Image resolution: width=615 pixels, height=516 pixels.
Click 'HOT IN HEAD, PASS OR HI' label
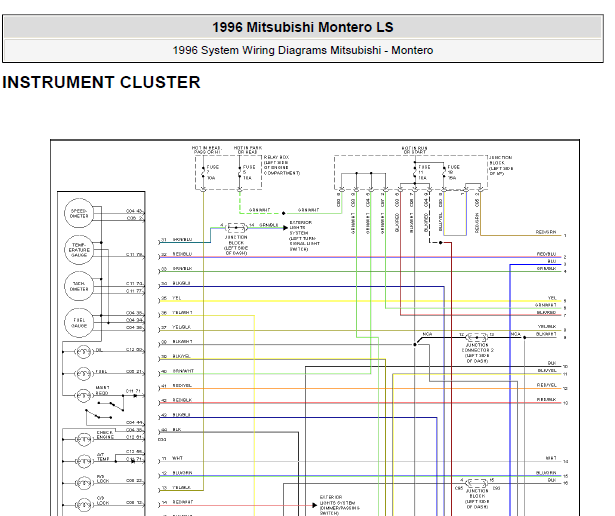coord(206,150)
